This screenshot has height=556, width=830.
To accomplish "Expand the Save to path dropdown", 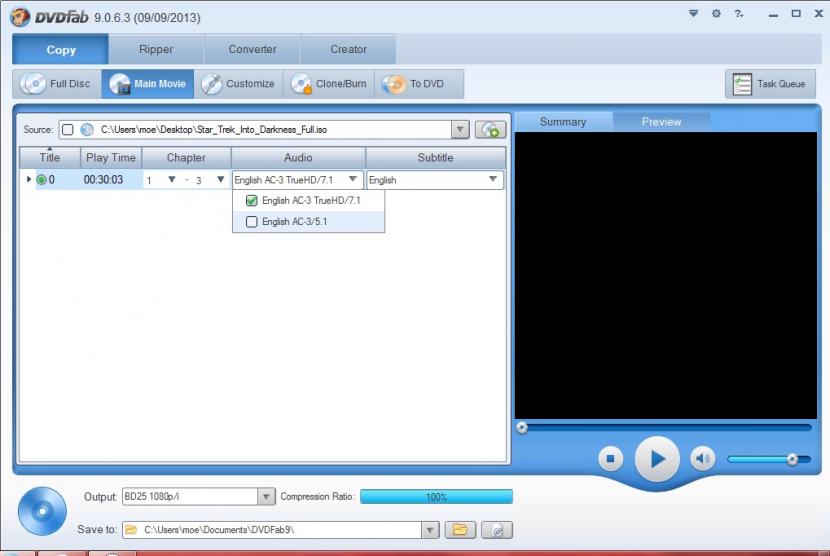I will coord(430,530).
